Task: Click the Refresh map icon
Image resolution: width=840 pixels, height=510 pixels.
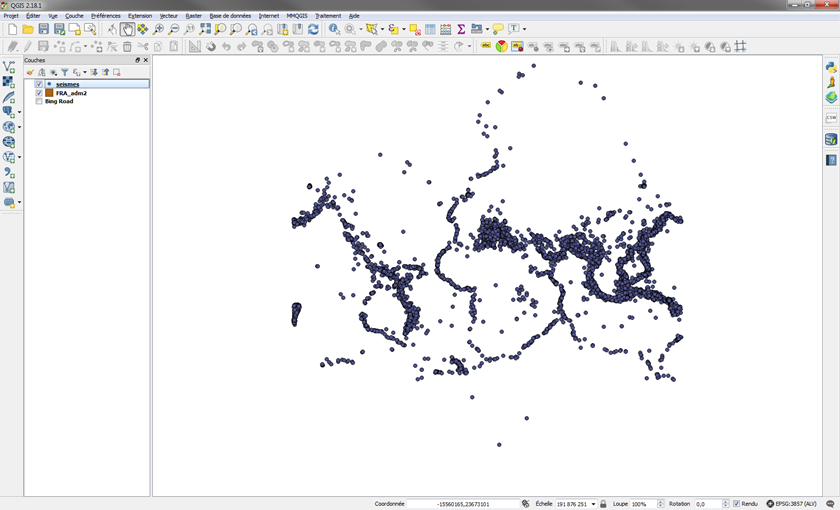Action: point(313,30)
